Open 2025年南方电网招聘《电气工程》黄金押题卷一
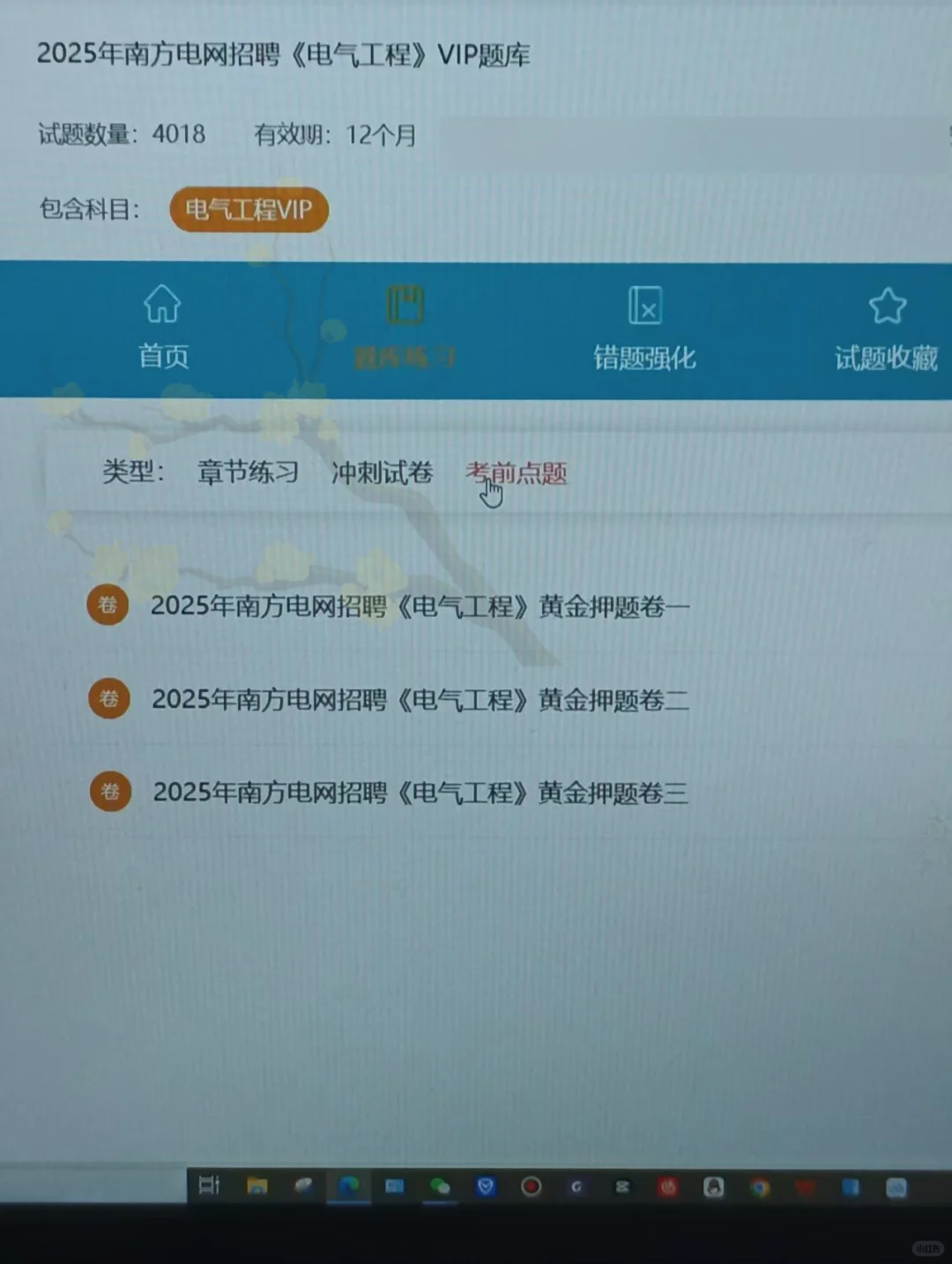 pos(420,606)
